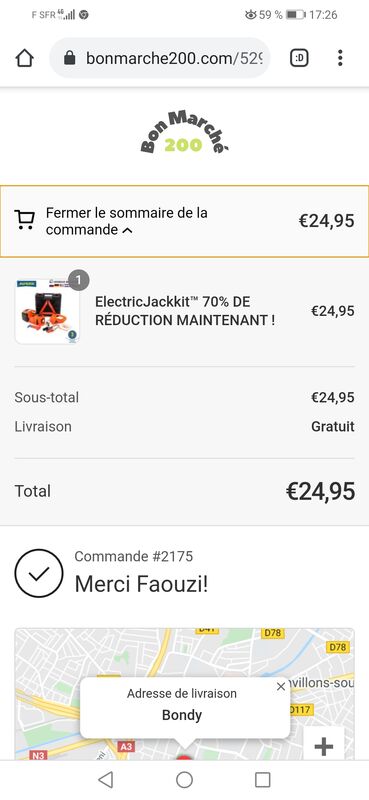Viewport: 369px width, 800px height.
Task: Tap the battery status indicator
Action: 295,15
